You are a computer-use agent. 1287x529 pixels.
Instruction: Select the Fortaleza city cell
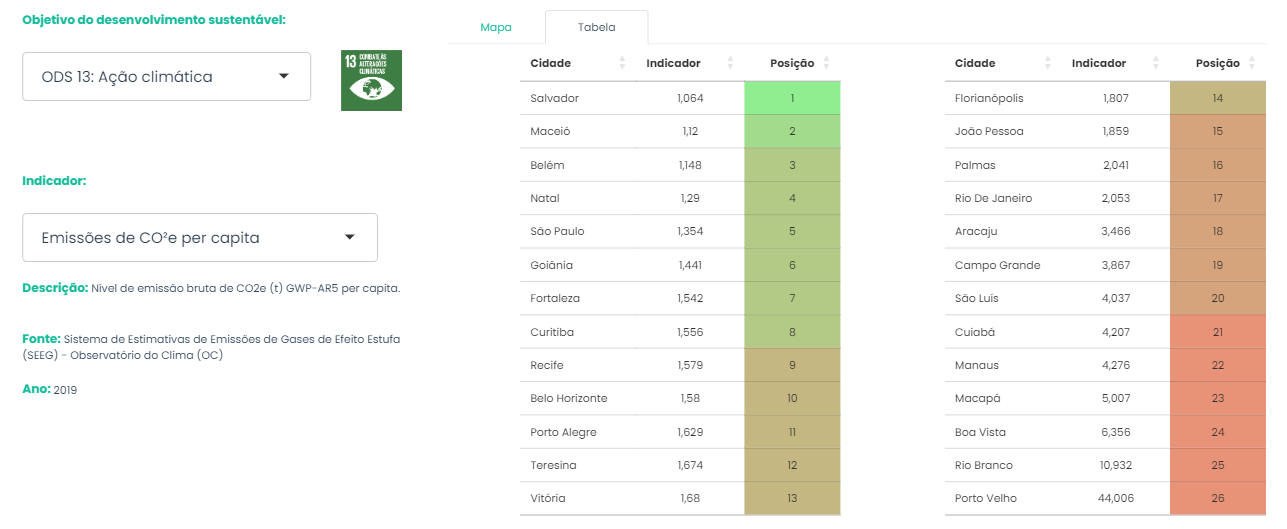578,298
